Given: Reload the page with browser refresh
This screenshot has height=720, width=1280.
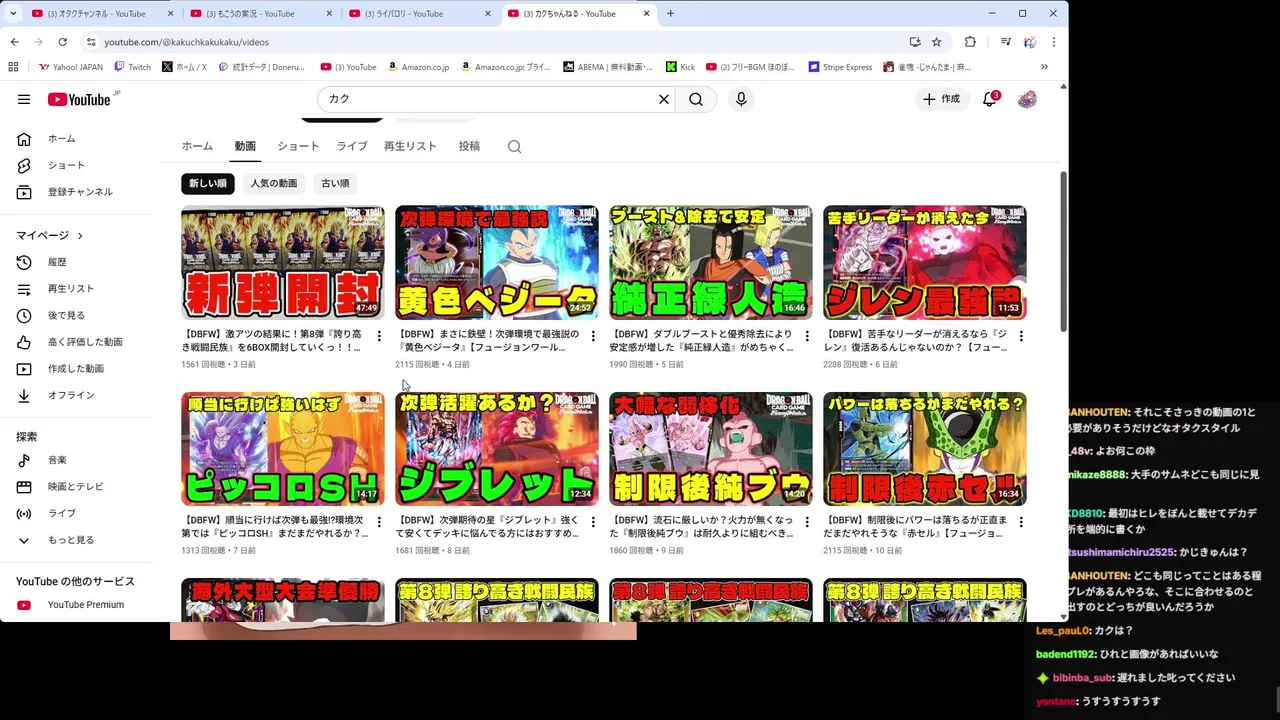Looking at the screenshot, I should click(62, 42).
